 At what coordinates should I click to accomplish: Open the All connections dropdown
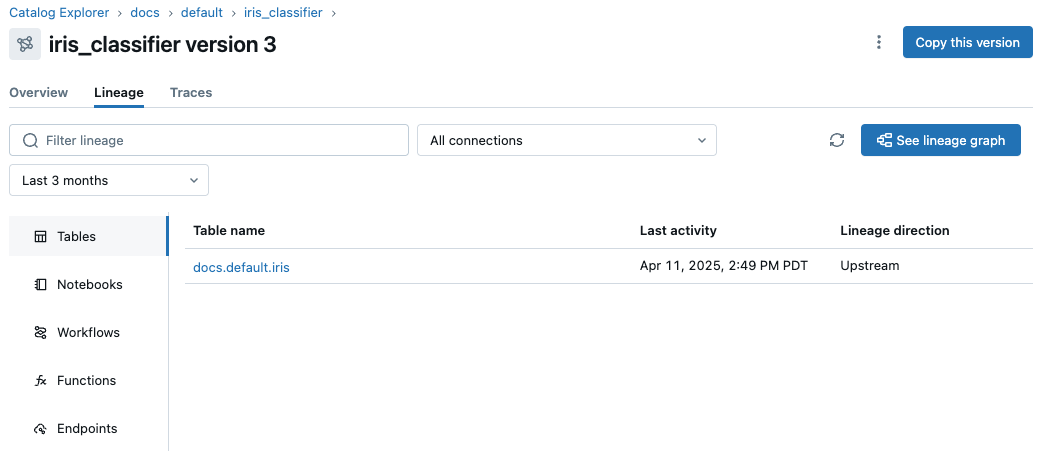point(566,141)
